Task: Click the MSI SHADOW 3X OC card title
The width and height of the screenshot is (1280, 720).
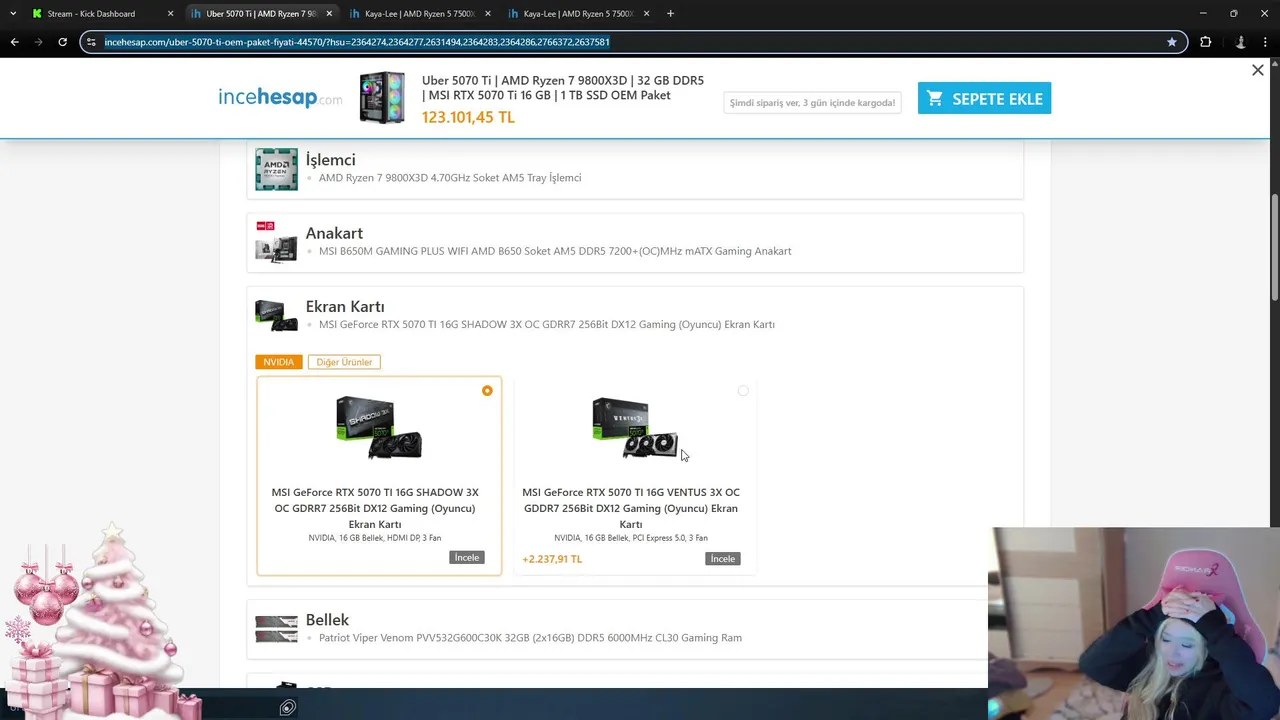Action: 375,508
